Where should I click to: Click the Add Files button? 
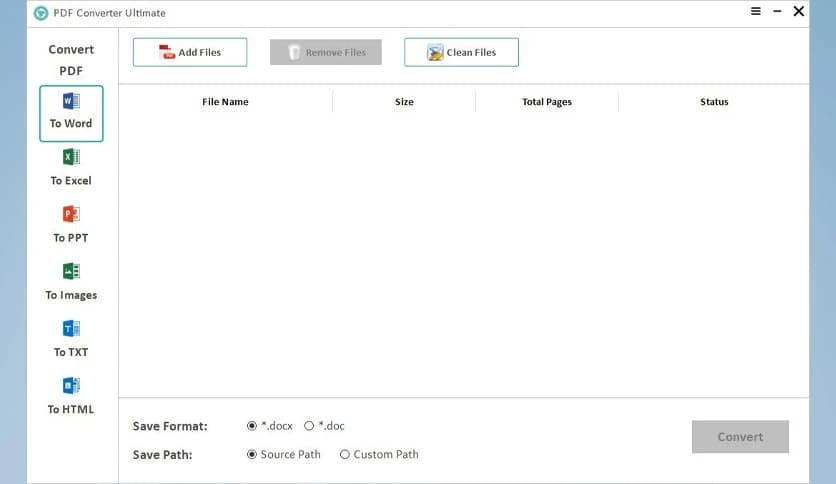[190, 52]
